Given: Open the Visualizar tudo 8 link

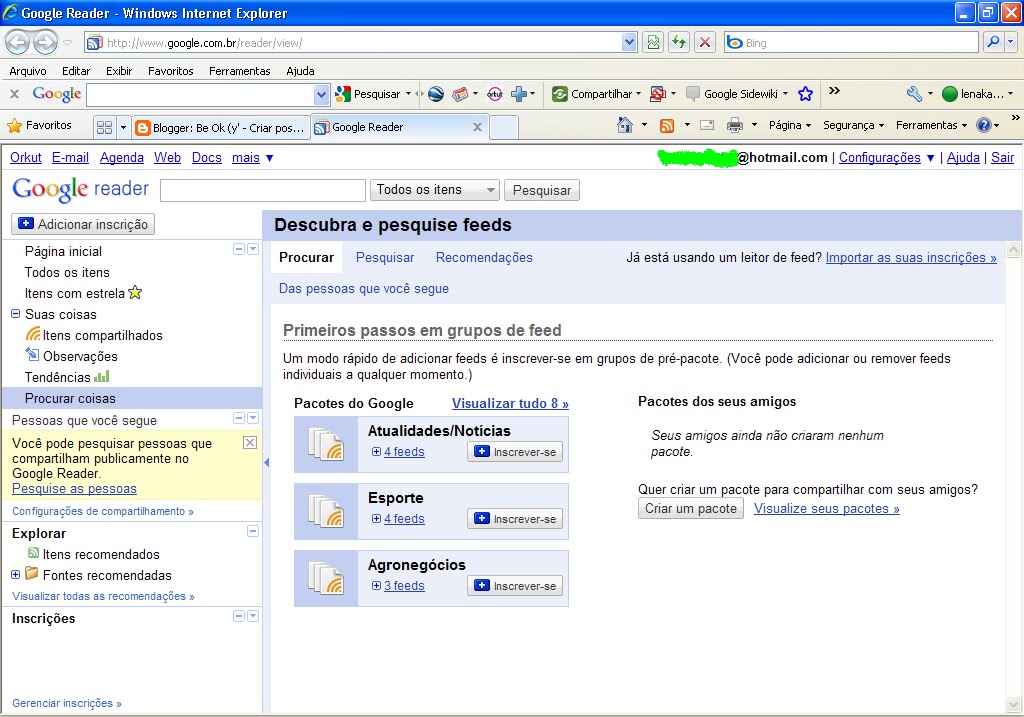Looking at the screenshot, I should coord(510,404).
